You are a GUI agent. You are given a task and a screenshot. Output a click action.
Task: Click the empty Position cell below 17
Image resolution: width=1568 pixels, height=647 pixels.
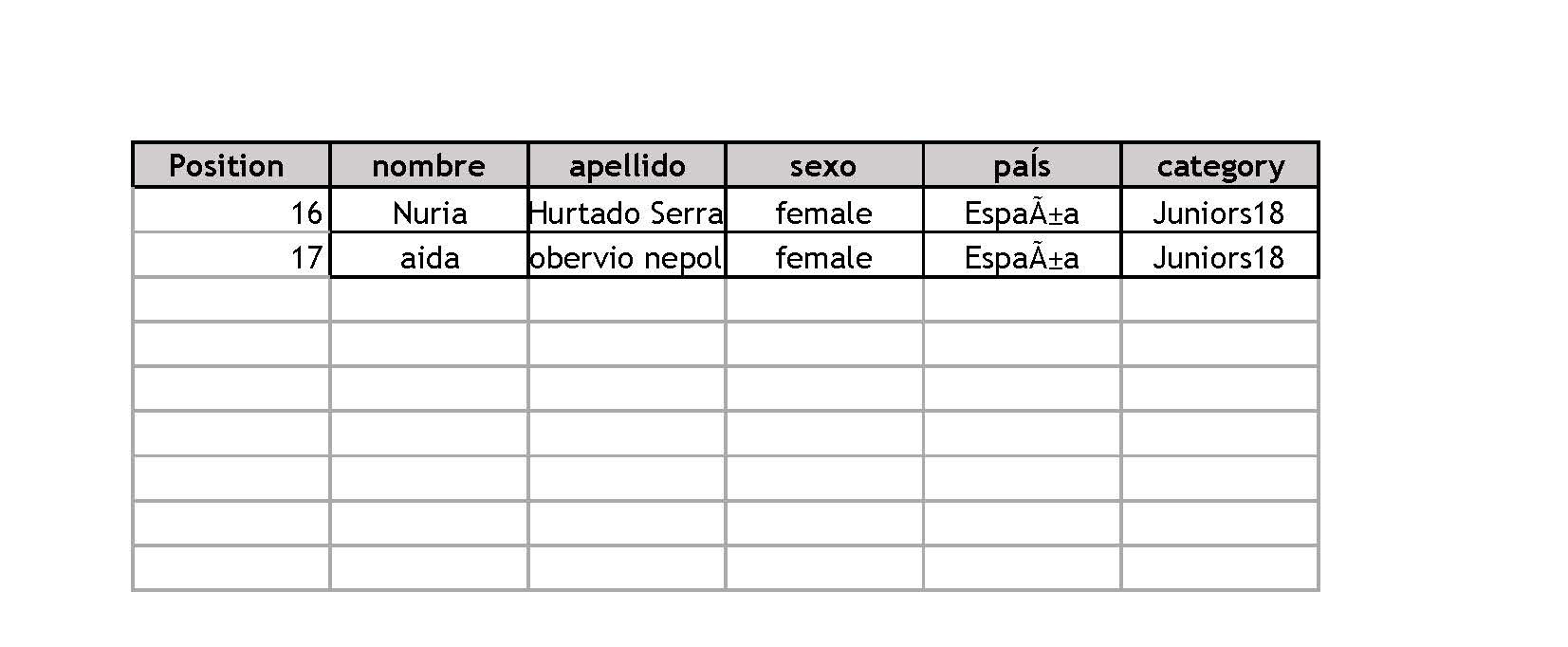[x=231, y=300]
